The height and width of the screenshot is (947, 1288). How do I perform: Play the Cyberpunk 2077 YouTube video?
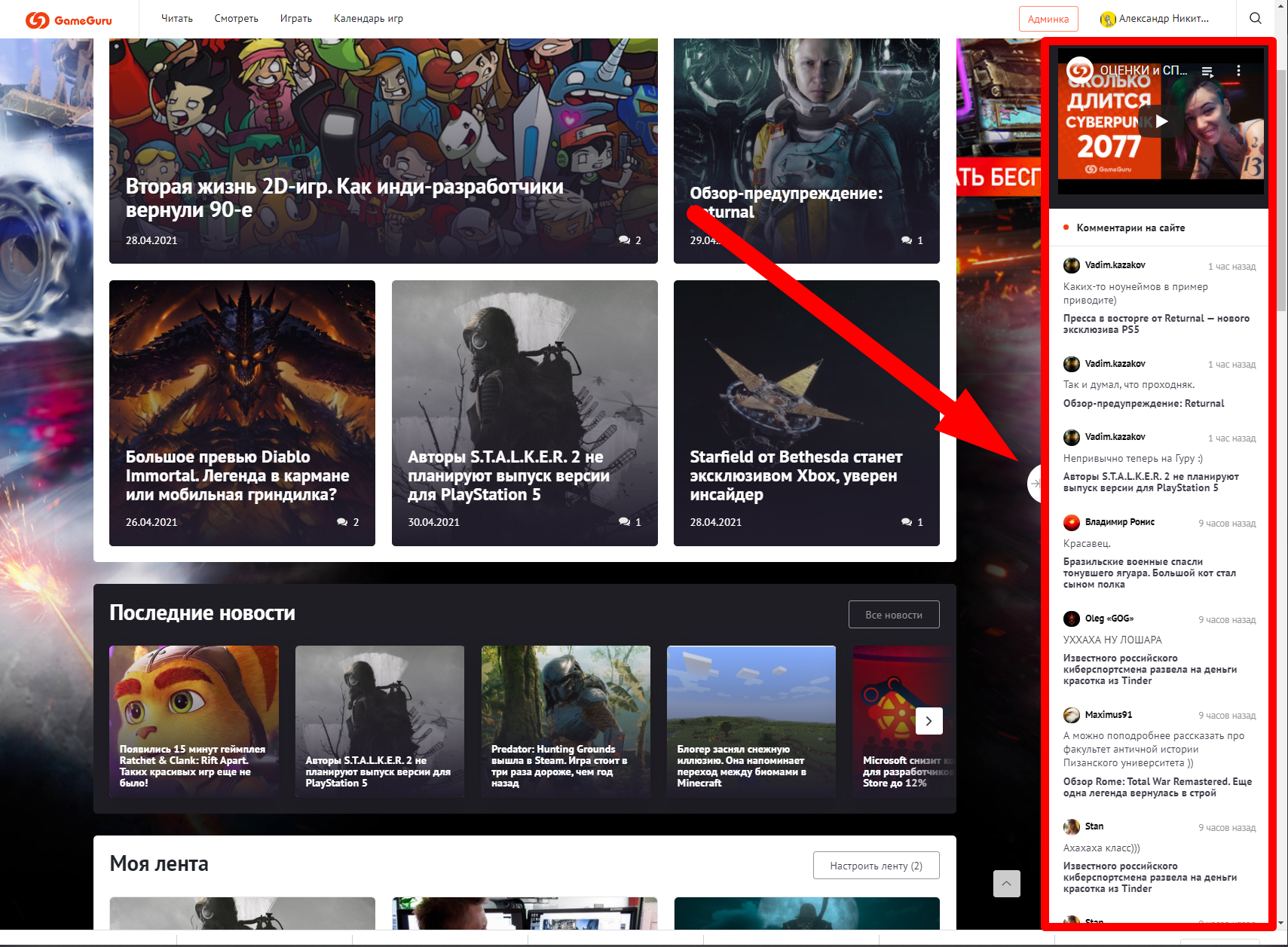(1161, 121)
